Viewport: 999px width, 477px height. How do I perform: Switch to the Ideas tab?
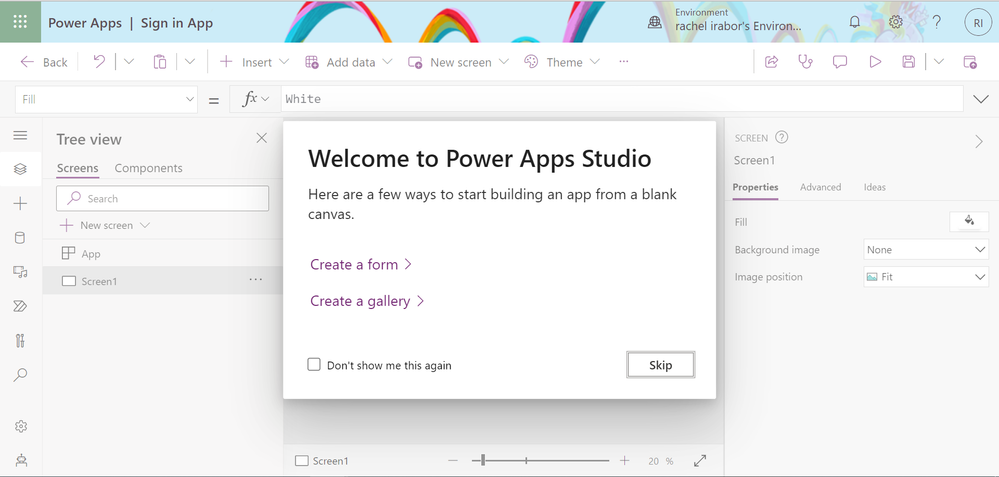click(x=875, y=187)
